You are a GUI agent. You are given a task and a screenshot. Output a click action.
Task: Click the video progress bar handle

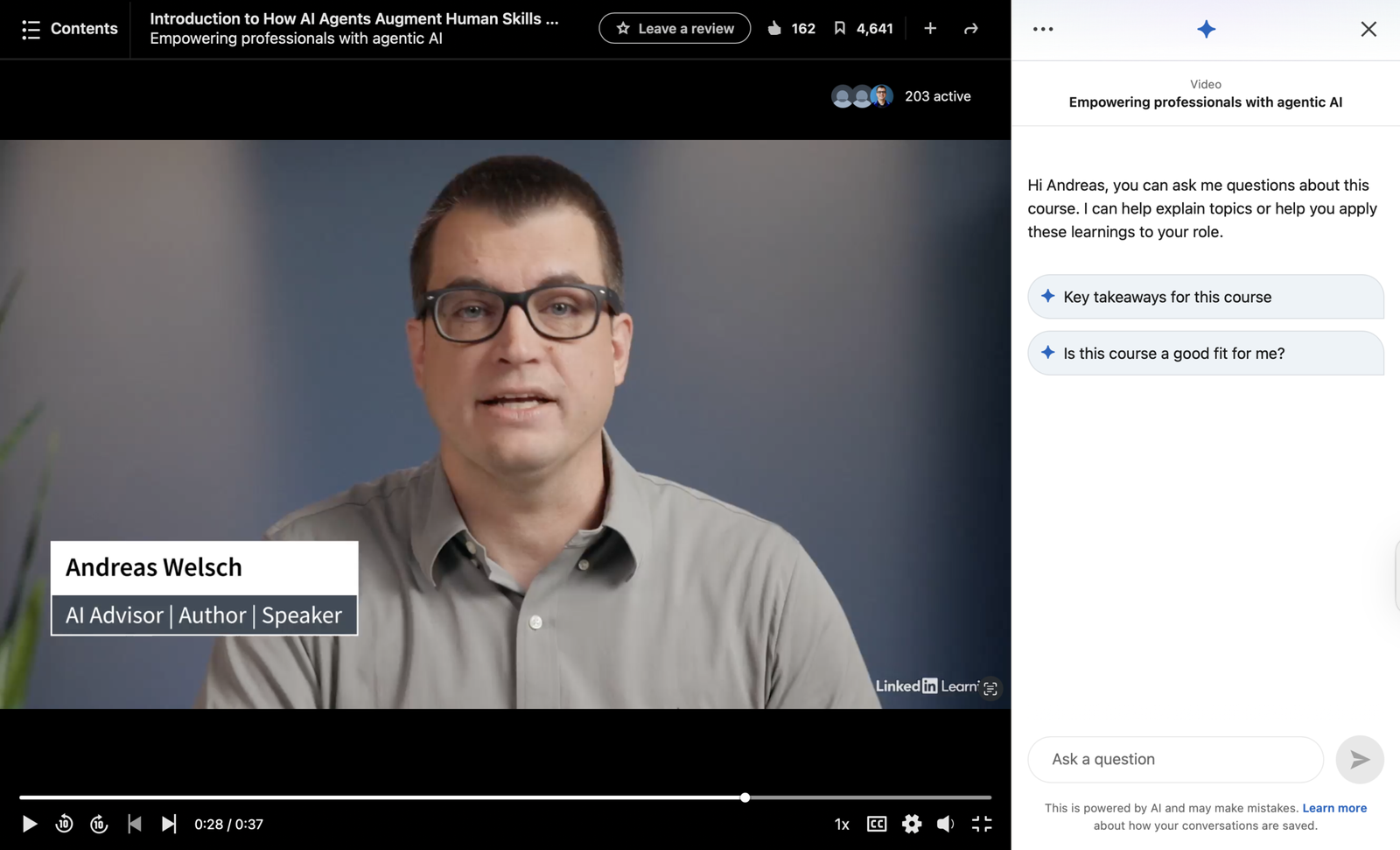tap(745, 797)
